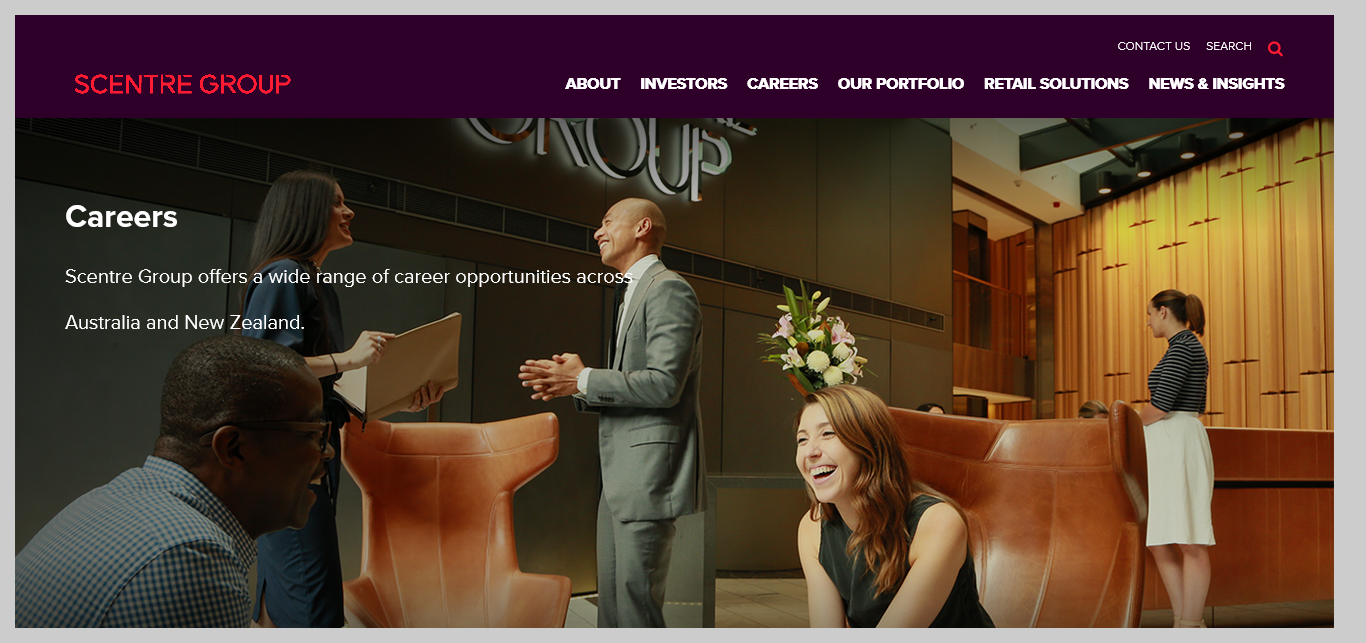
Task: Click the folder held by the dark-haired woman
Action: coord(398,367)
